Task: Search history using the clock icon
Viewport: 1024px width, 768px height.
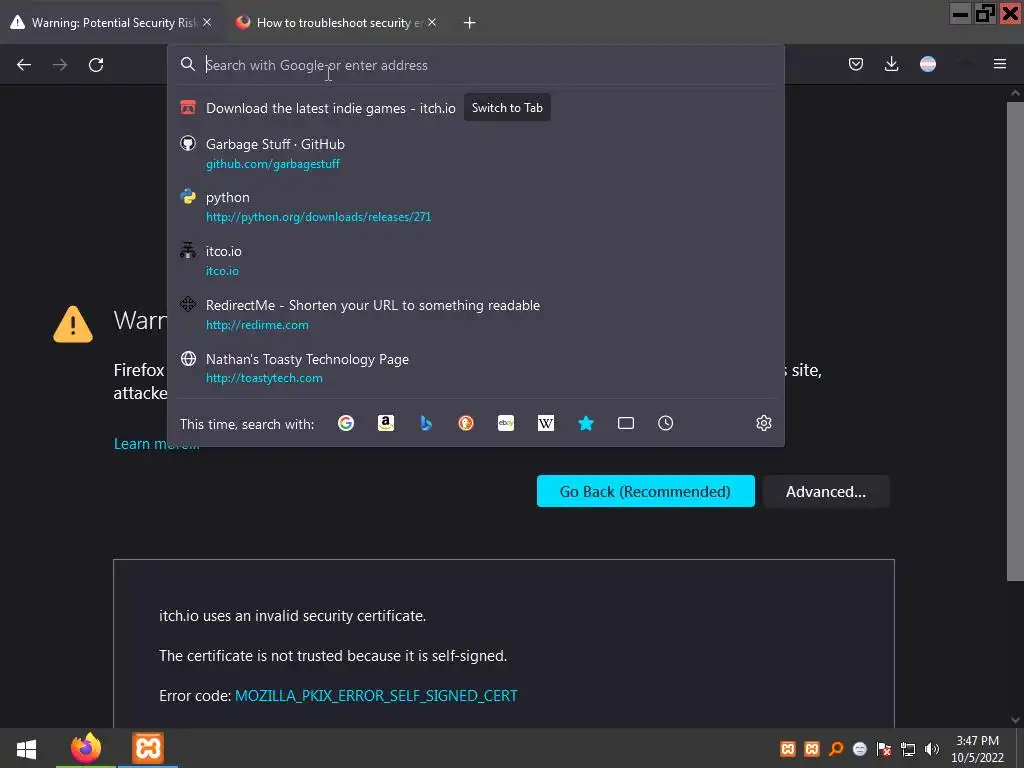Action: [665, 423]
